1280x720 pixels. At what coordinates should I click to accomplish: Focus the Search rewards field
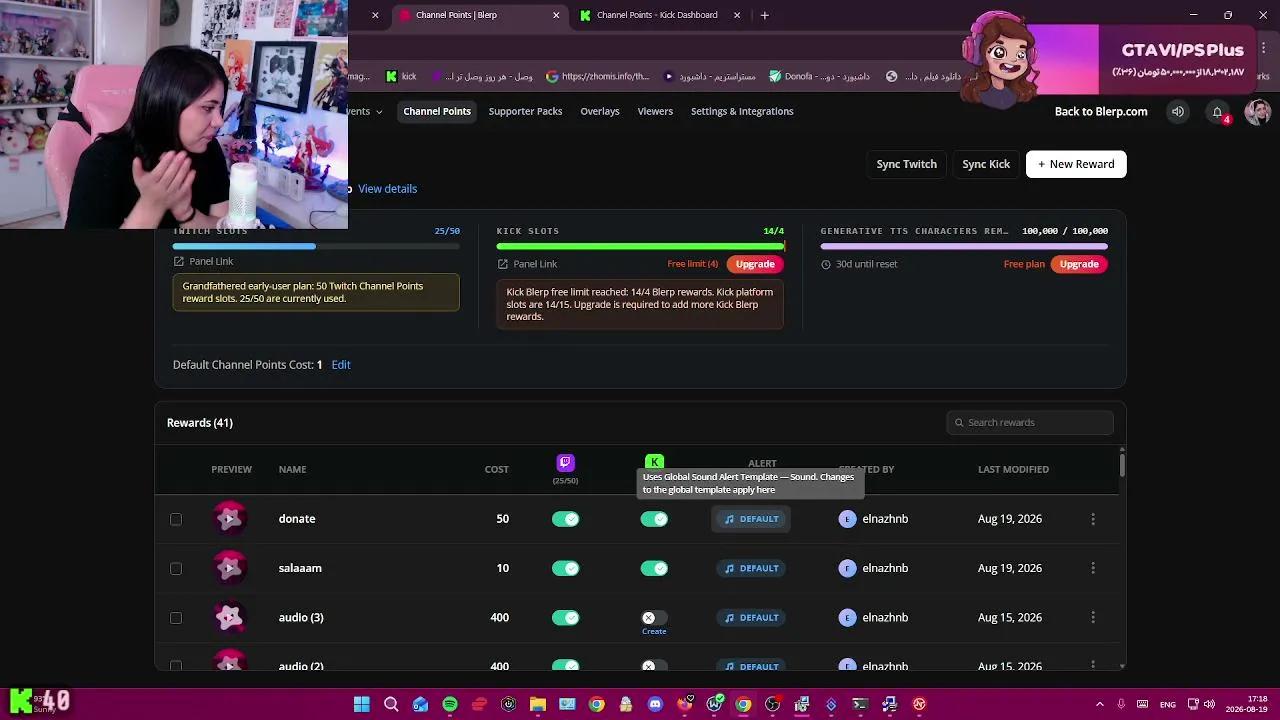[x=1030, y=423]
